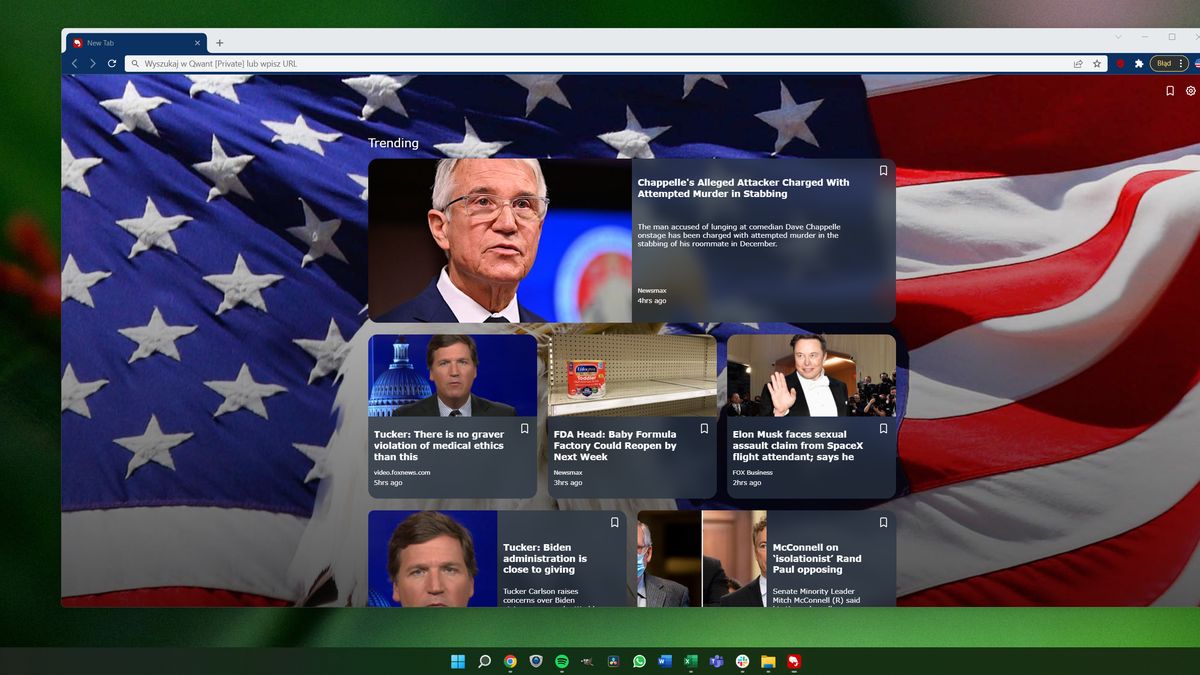Viewport: 1200px width, 675px height.
Task: Open the red shield extension icon
Action: (x=1120, y=63)
